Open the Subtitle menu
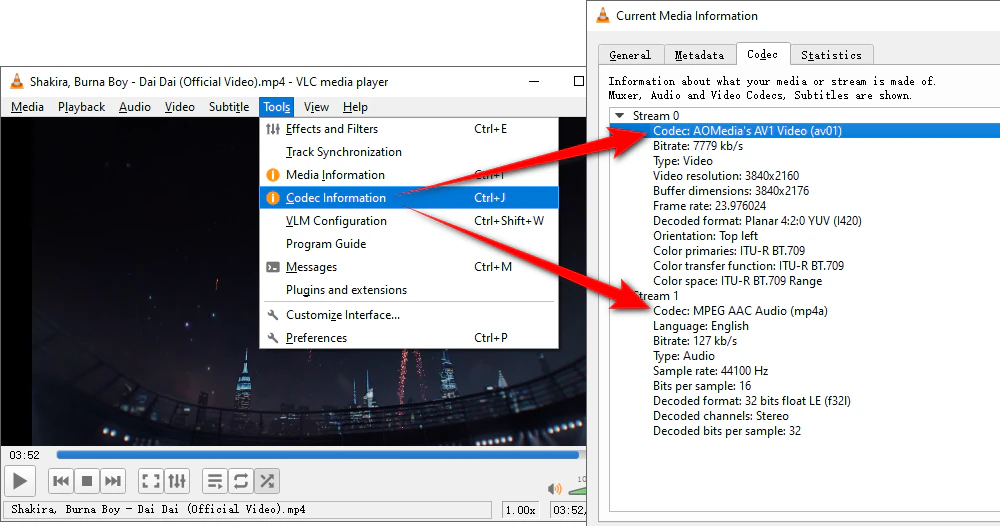1000x526 pixels. coord(229,107)
